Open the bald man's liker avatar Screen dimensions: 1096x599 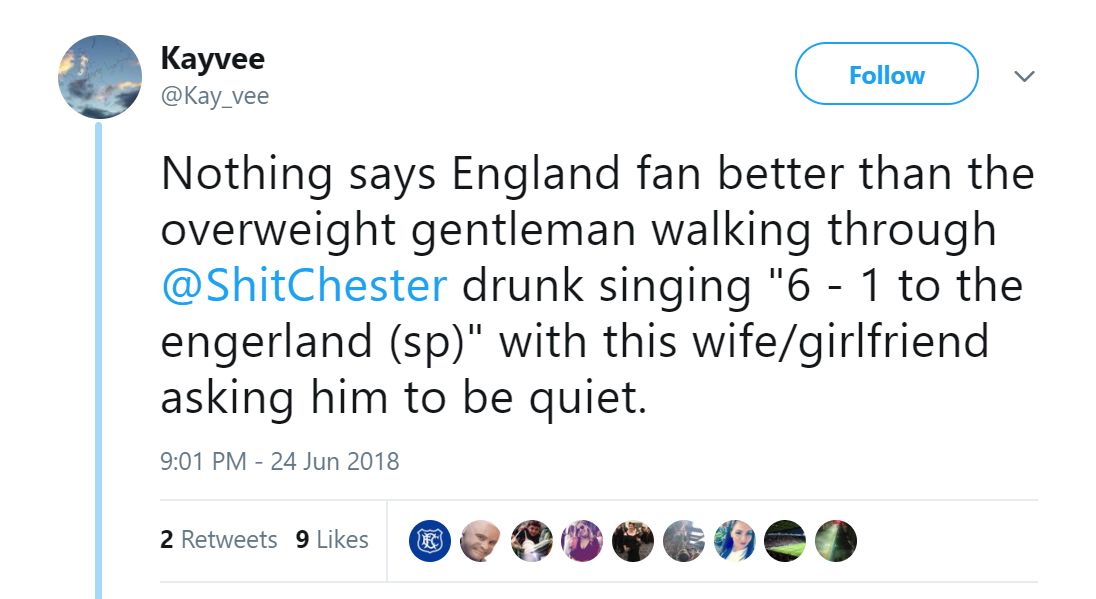(480, 540)
